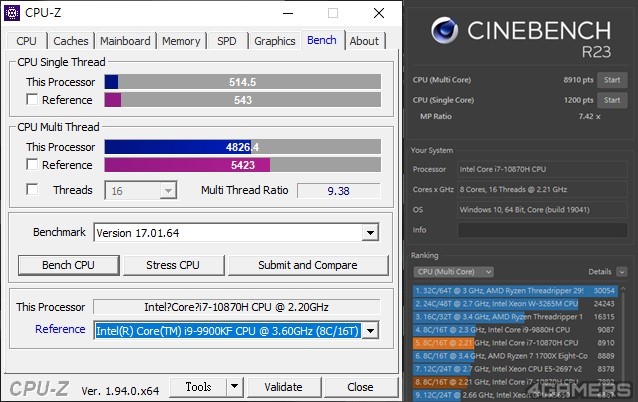Select ranking row 6 AMD Ryzen 7 1700X
Image resolution: width=638 pixels, height=402 pixels.
[515, 356]
